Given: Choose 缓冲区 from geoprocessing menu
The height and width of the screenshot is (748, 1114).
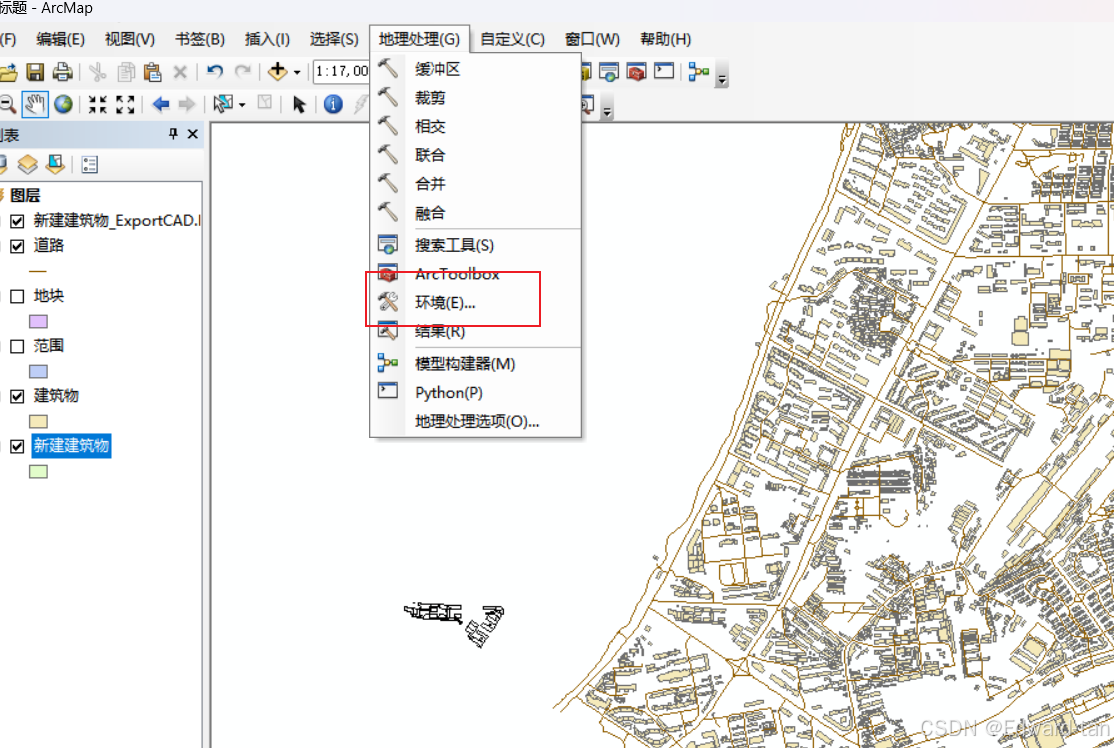Looking at the screenshot, I should point(475,69).
